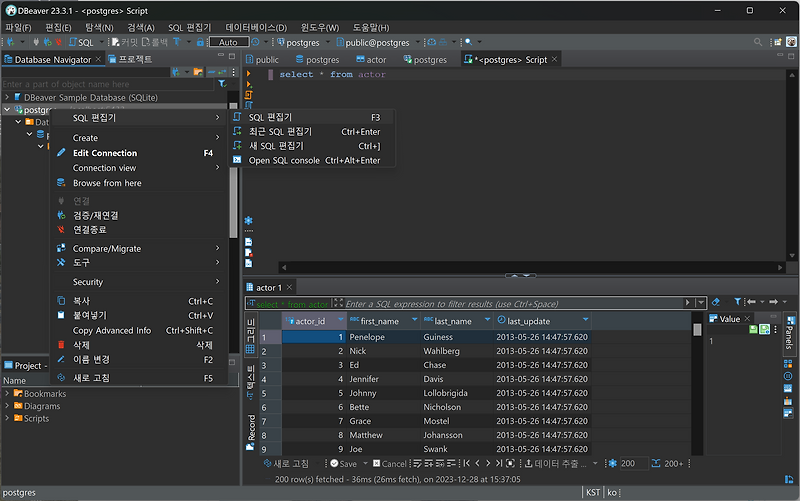The width and height of the screenshot is (800, 501).
Task: Close the <postgres> Script tab
Action: tap(555, 60)
